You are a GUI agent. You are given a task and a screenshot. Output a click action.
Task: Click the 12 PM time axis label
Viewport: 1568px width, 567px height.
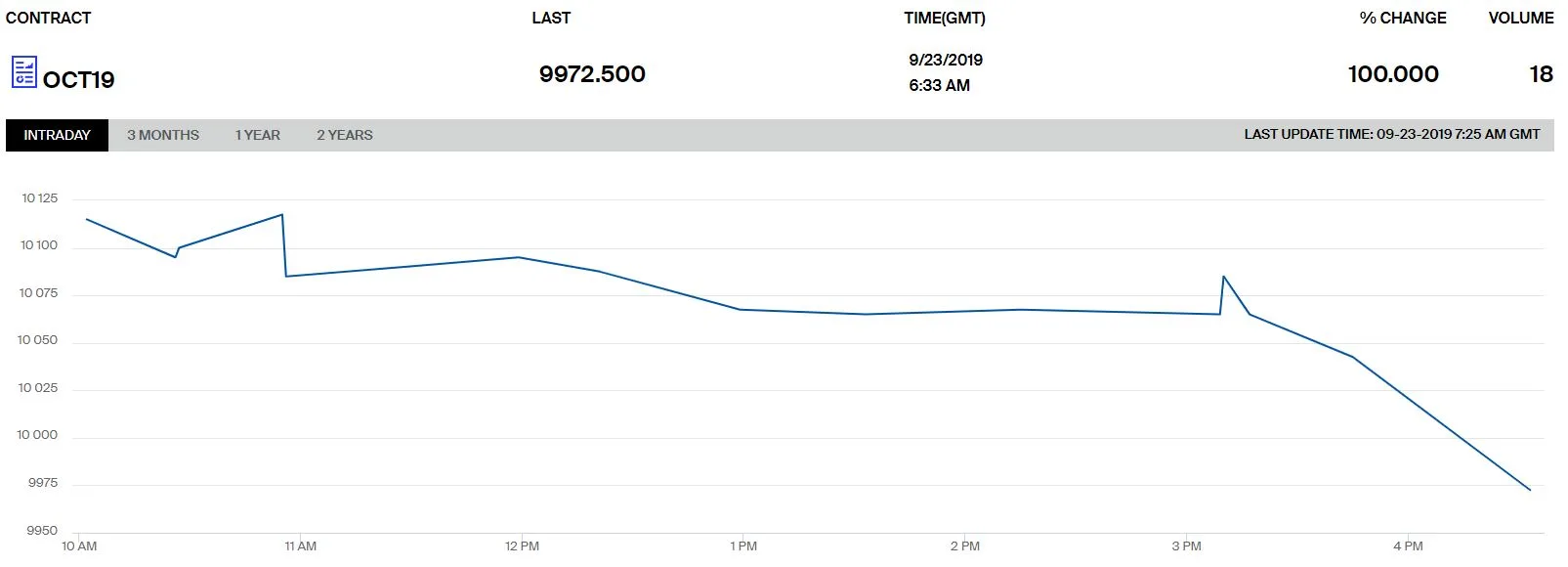point(522,545)
